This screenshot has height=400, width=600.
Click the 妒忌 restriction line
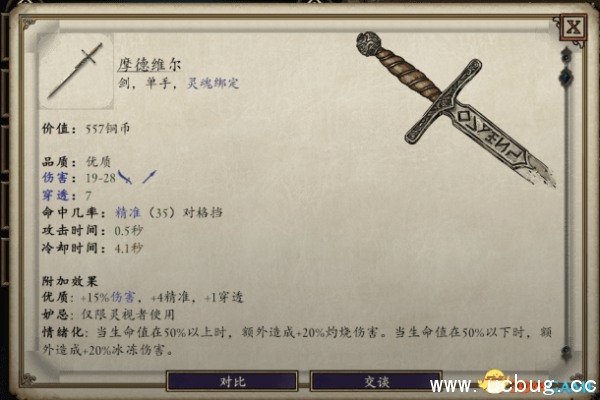tap(108, 315)
